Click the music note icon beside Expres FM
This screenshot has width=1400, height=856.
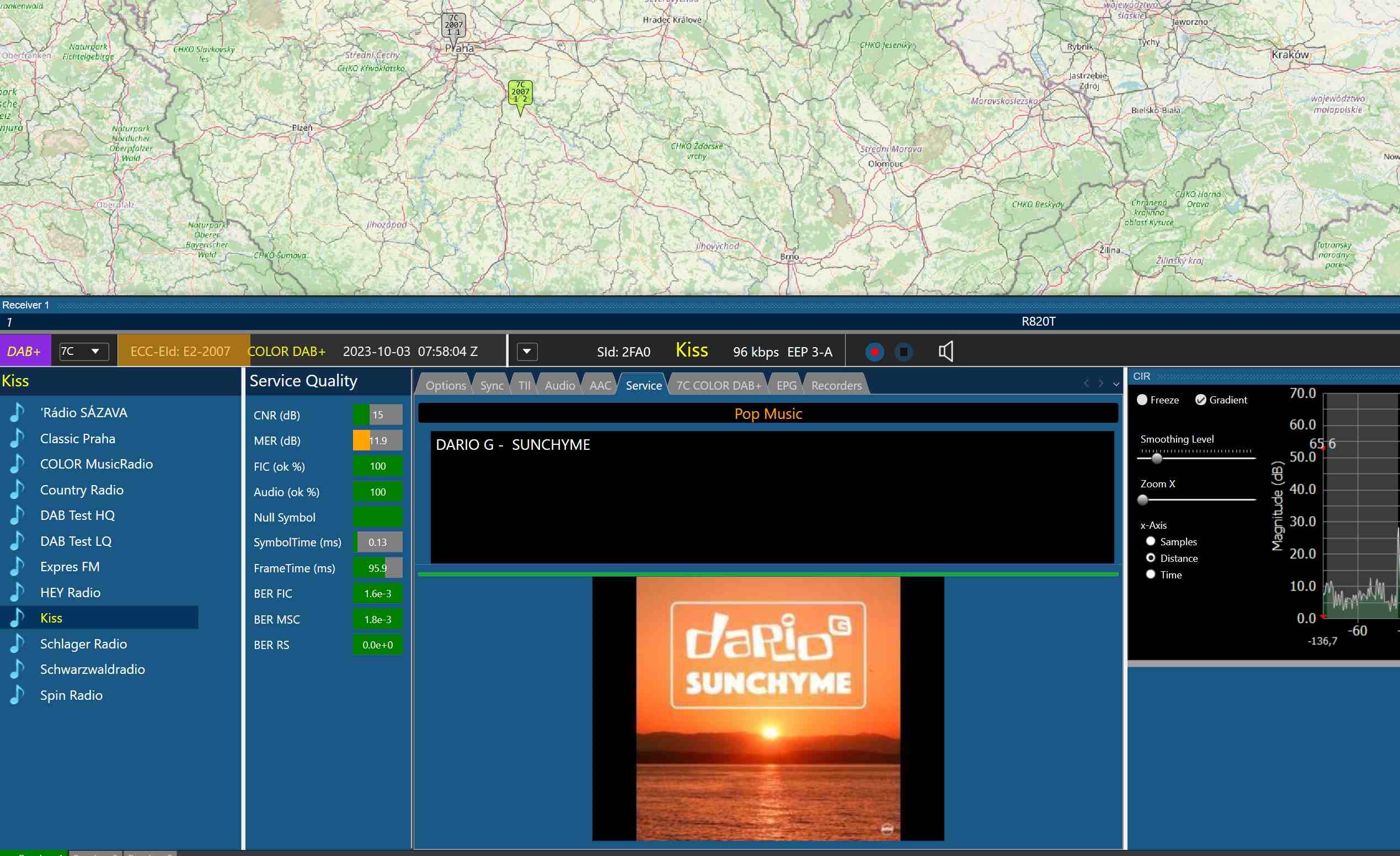[x=18, y=567]
